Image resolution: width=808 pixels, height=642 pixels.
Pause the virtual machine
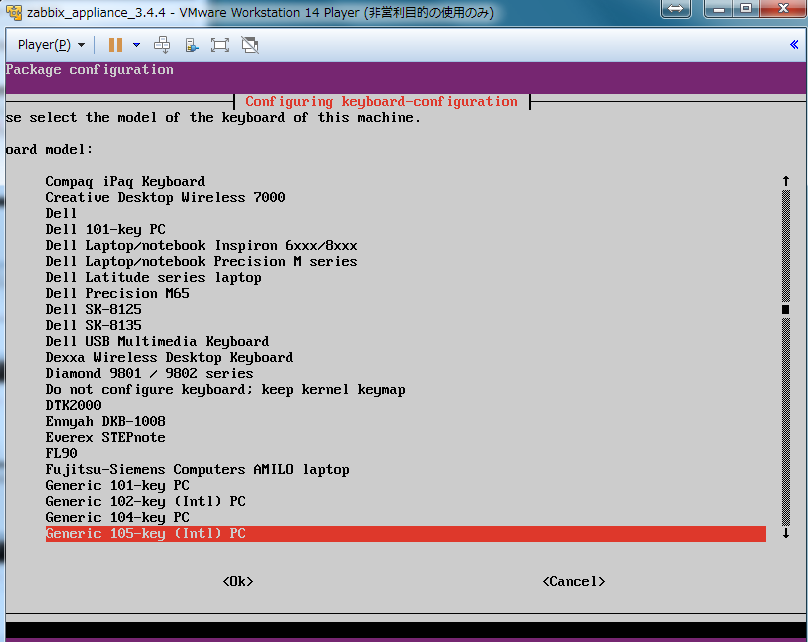[x=115, y=45]
